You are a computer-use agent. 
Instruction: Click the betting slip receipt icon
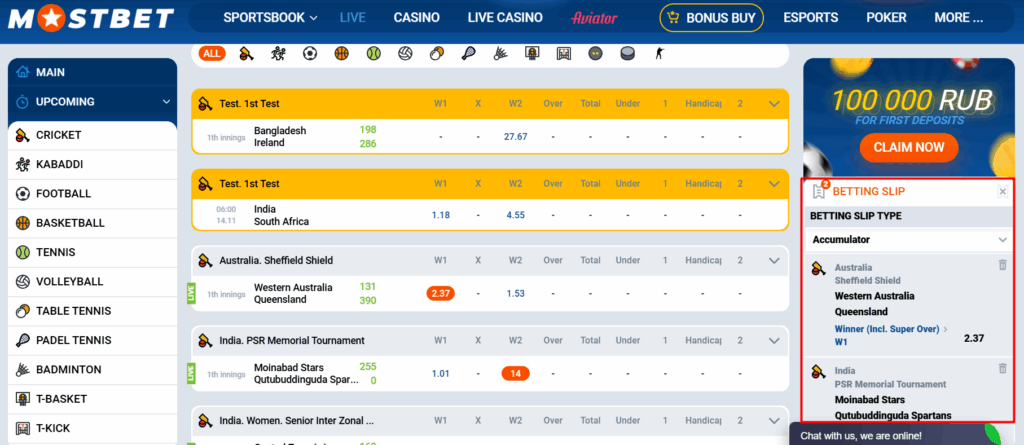pyautogui.click(x=819, y=191)
